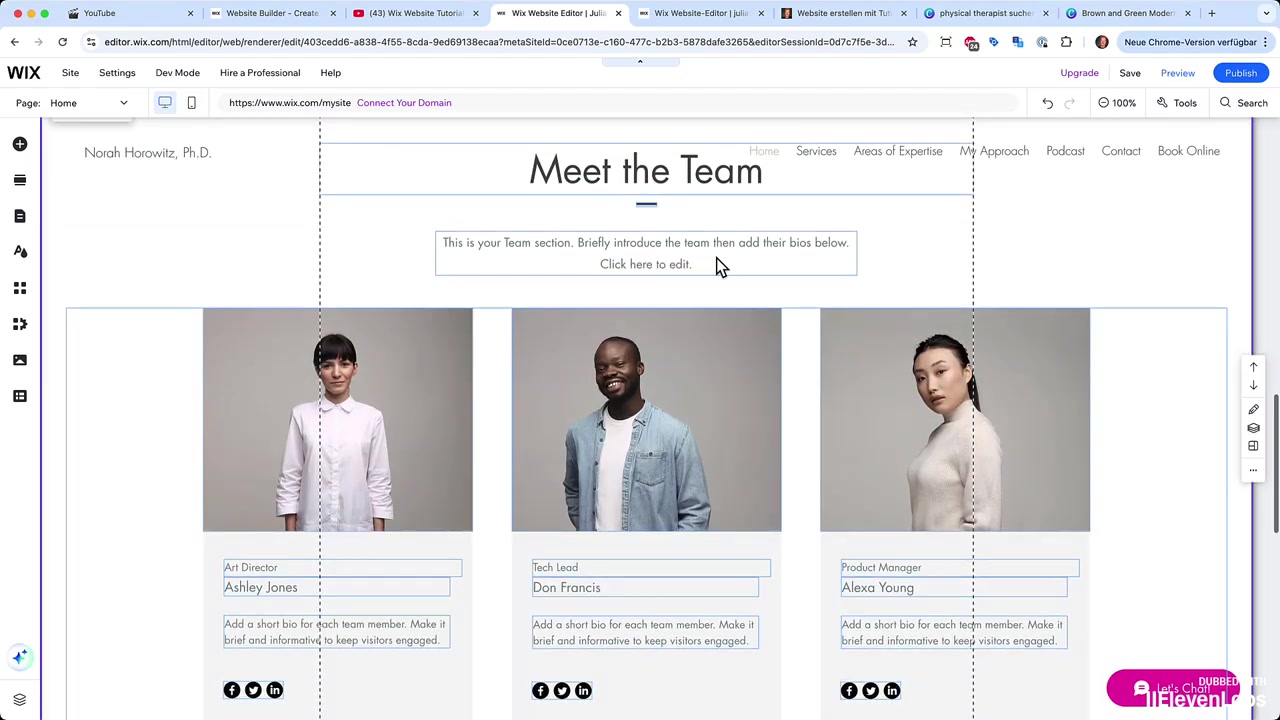Open the AI assistant sparkle icon
1280x720 pixels.
click(x=20, y=657)
